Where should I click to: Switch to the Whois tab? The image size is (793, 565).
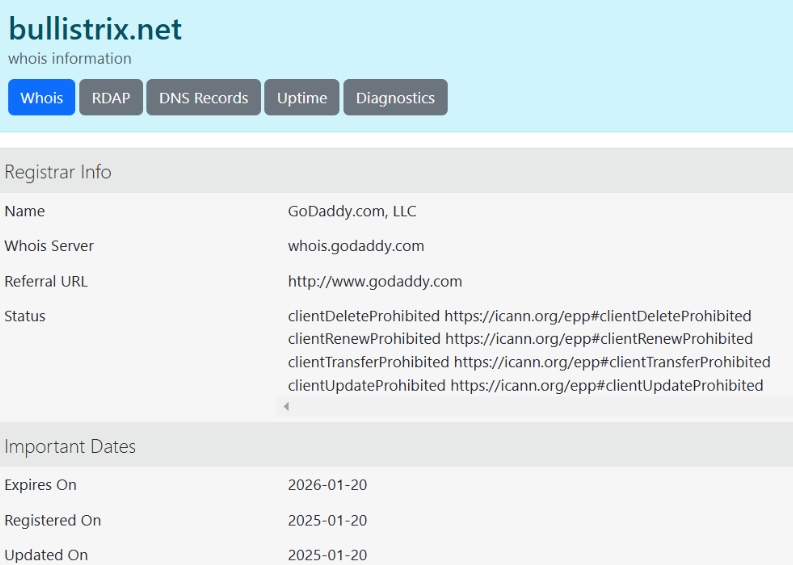[42, 98]
